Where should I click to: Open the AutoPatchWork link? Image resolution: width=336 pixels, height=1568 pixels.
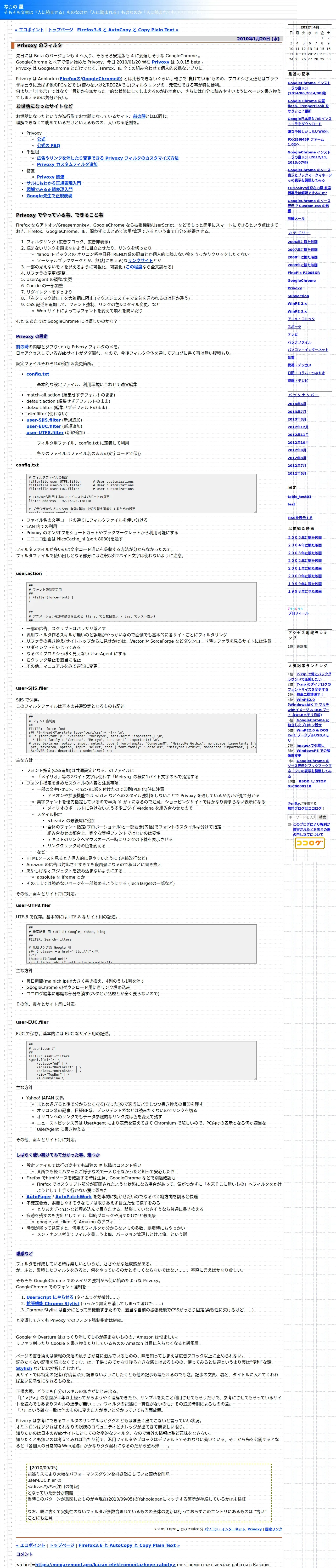tap(73, 1197)
